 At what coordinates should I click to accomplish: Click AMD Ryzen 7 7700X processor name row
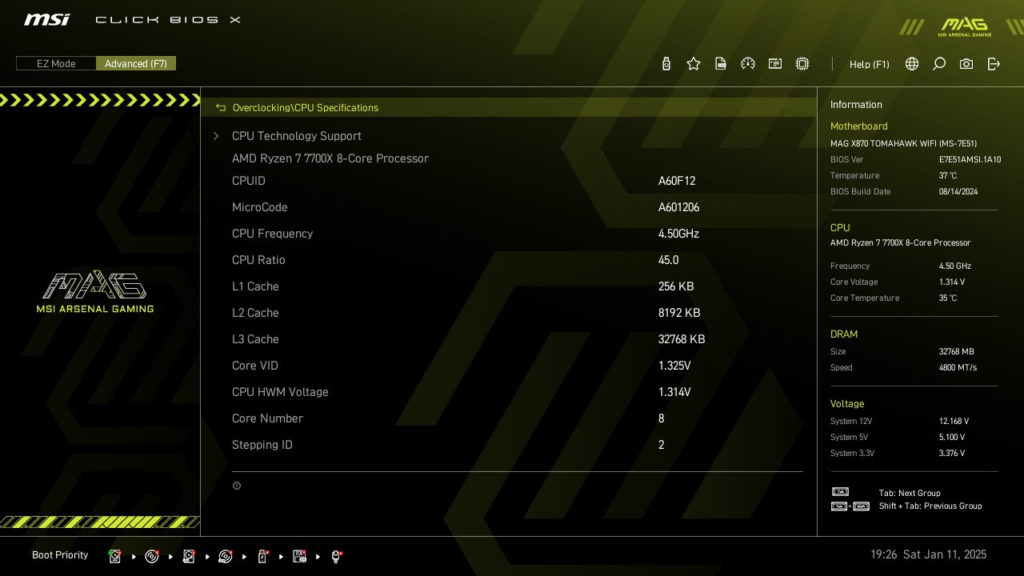click(x=330, y=158)
